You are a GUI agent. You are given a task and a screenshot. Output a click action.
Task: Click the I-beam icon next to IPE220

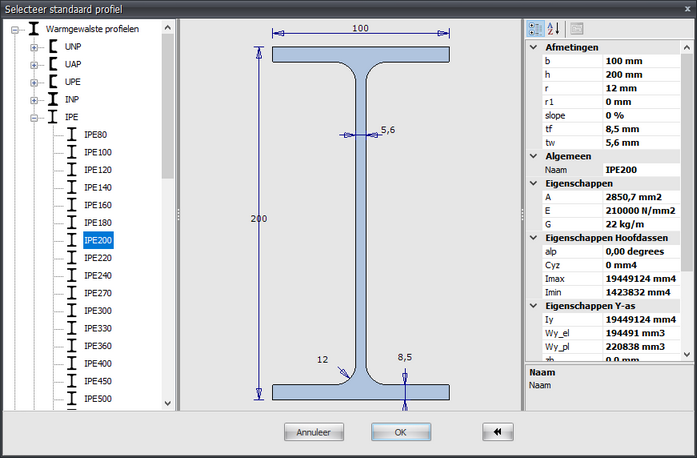pos(72,257)
